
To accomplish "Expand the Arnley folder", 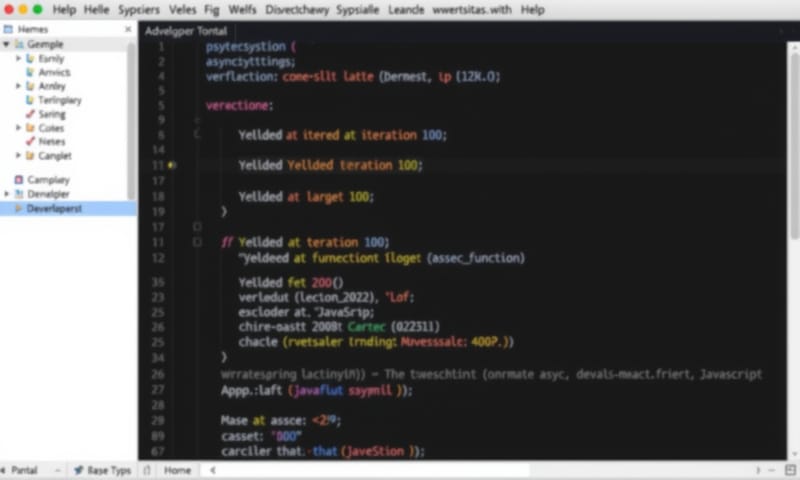I will (19, 86).
